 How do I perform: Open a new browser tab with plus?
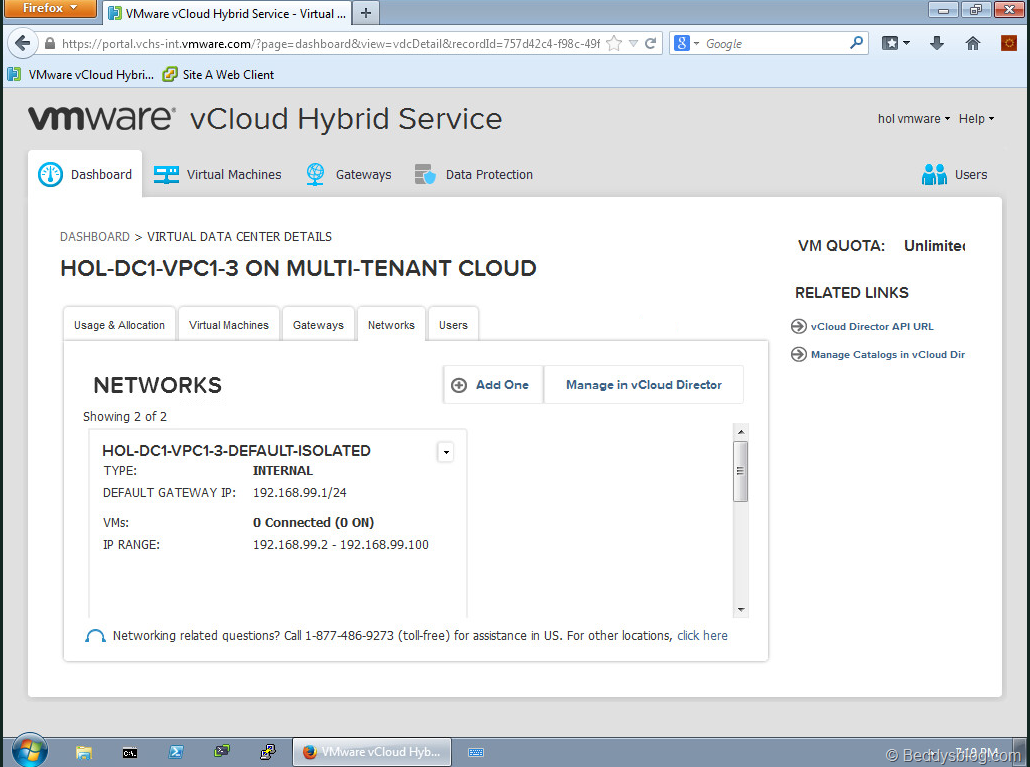[x=366, y=13]
